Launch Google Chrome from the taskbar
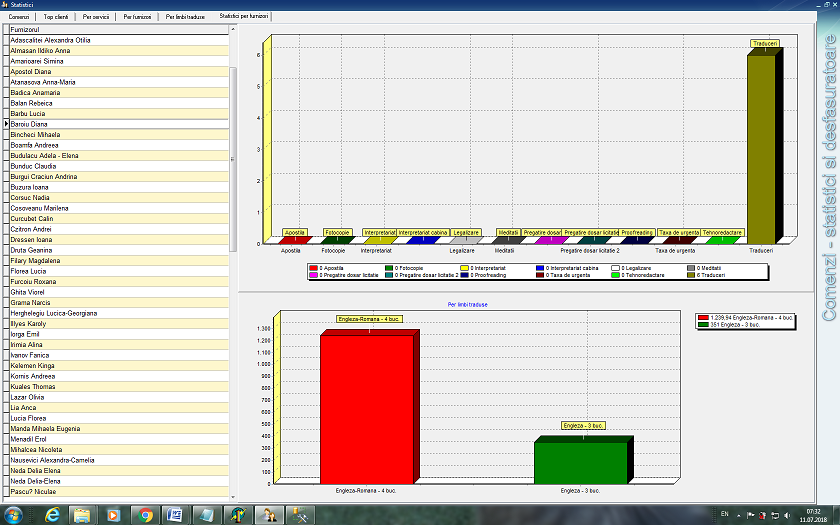 pos(145,514)
